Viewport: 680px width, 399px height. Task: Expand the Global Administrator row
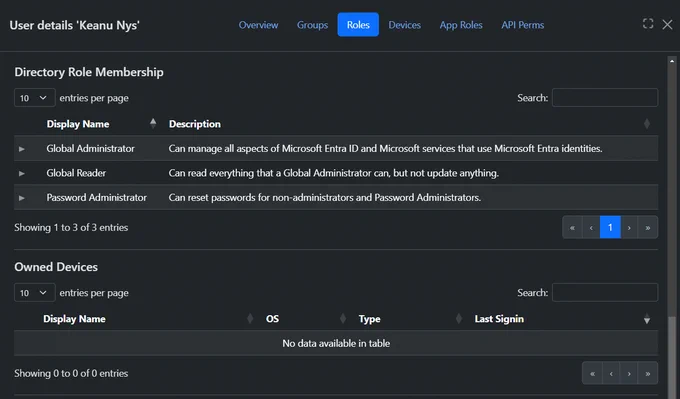[22, 149]
